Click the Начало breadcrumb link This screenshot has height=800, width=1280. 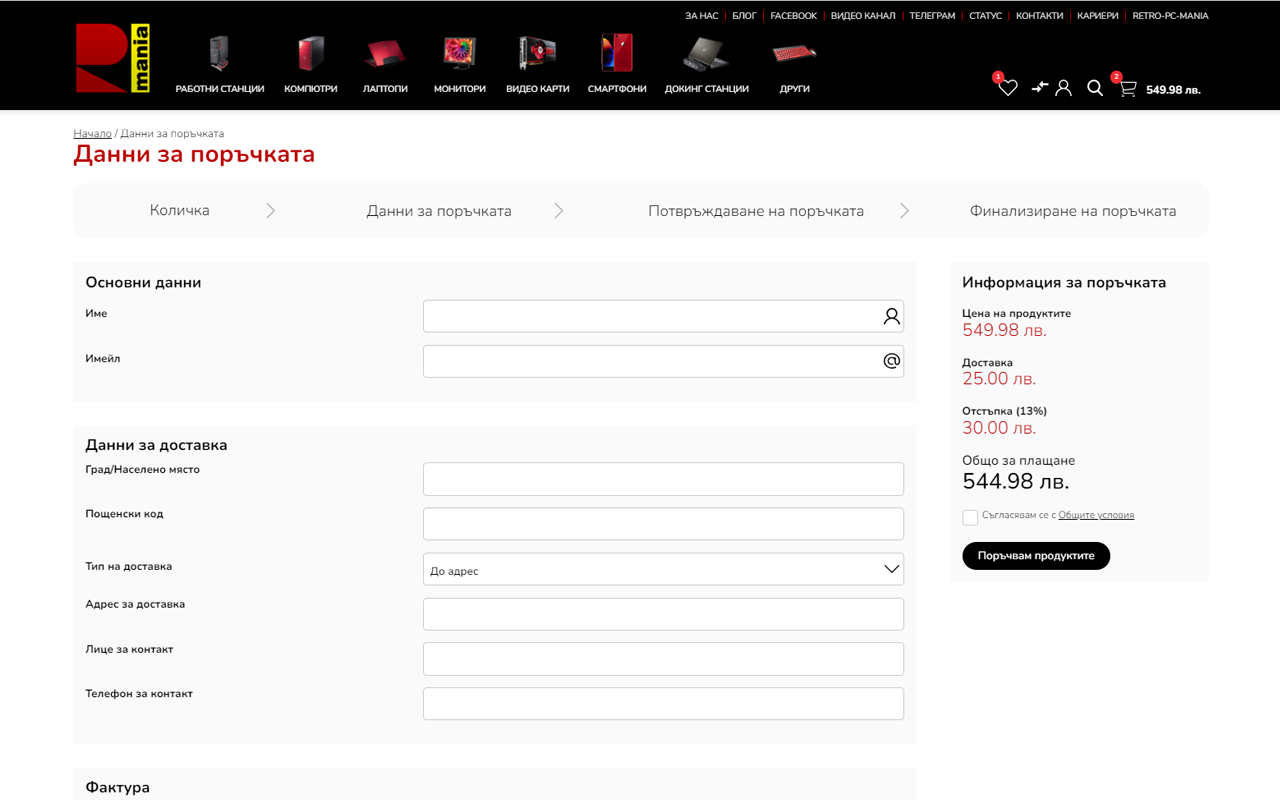92,134
